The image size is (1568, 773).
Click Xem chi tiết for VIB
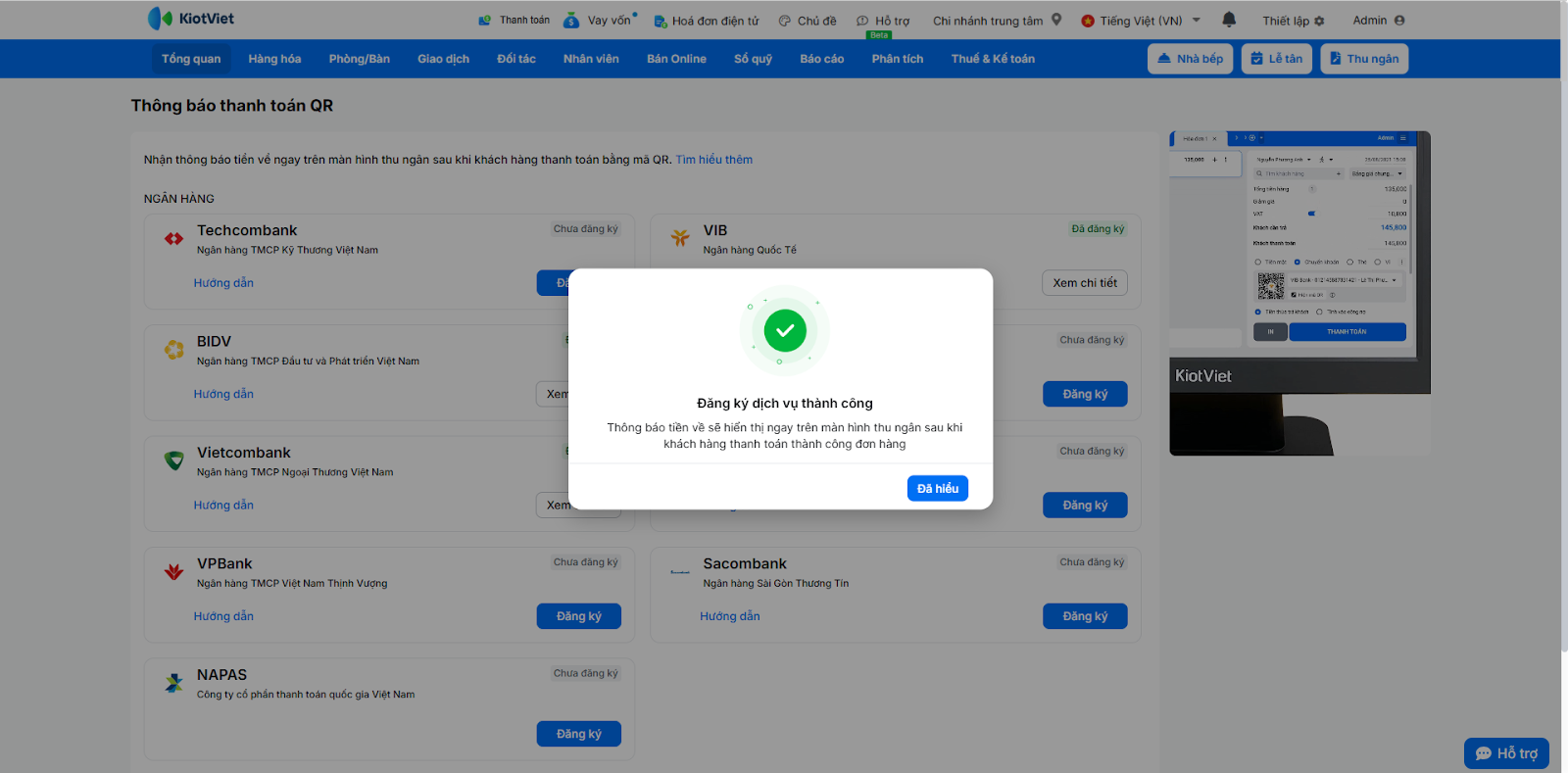pos(1085,283)
